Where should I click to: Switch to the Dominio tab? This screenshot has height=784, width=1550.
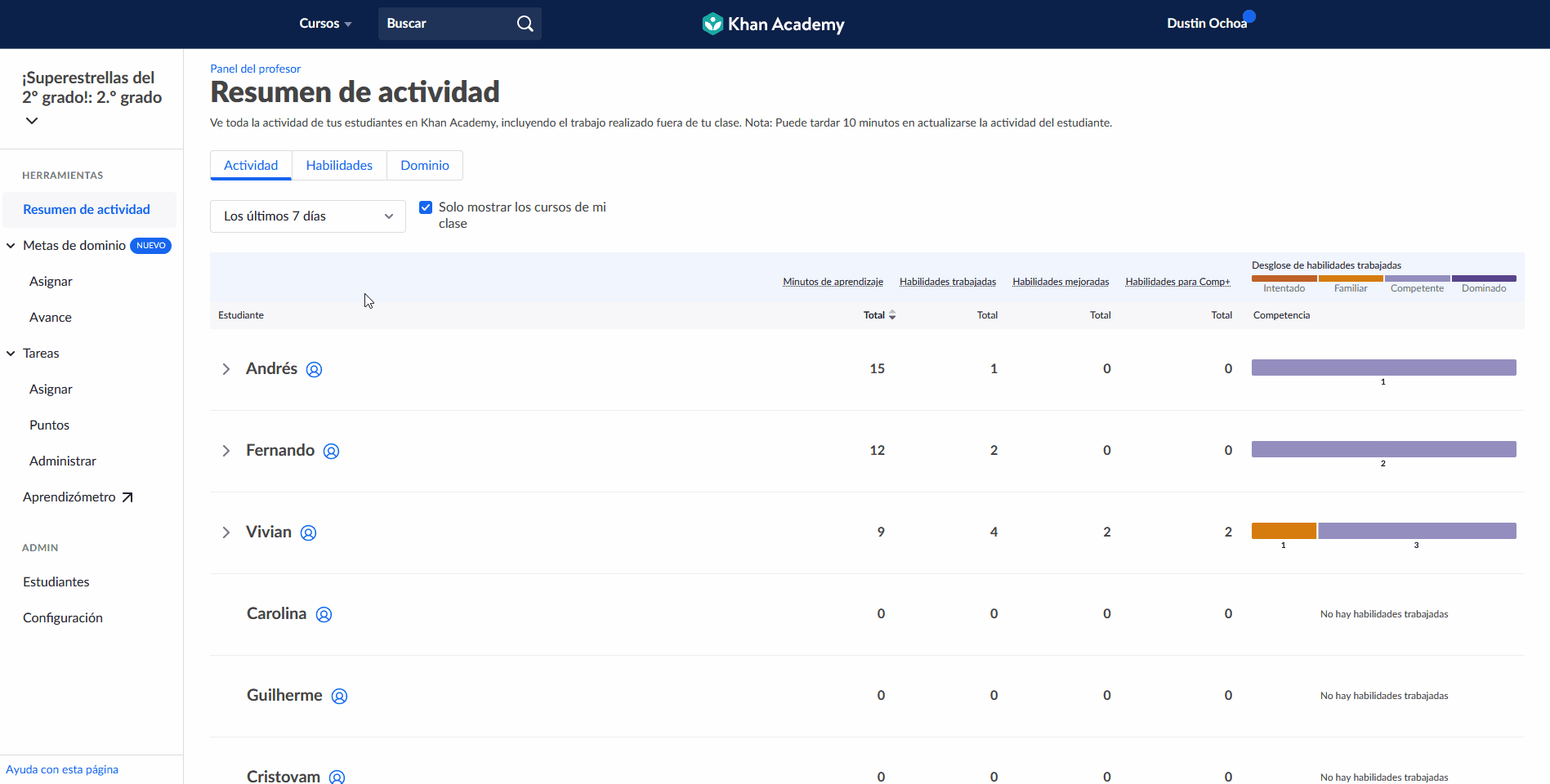(x=425, y=165)
